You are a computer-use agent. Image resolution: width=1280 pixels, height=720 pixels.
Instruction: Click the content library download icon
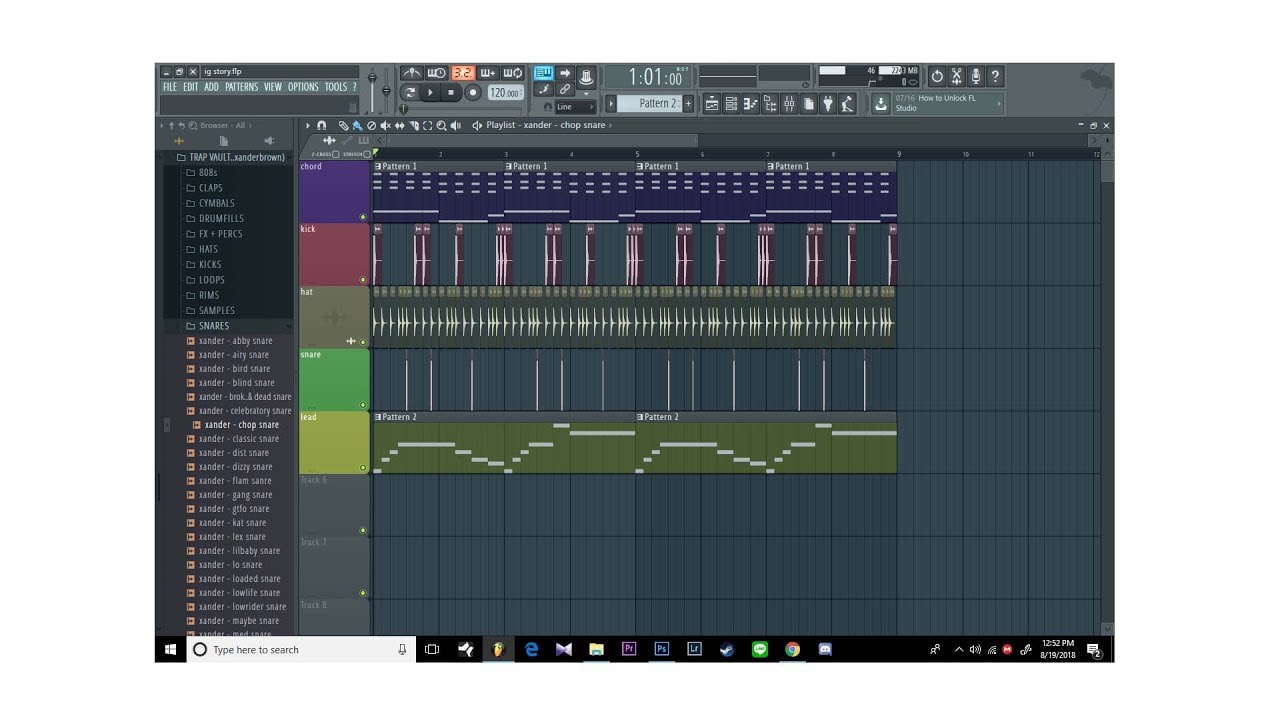coord(881,103)
